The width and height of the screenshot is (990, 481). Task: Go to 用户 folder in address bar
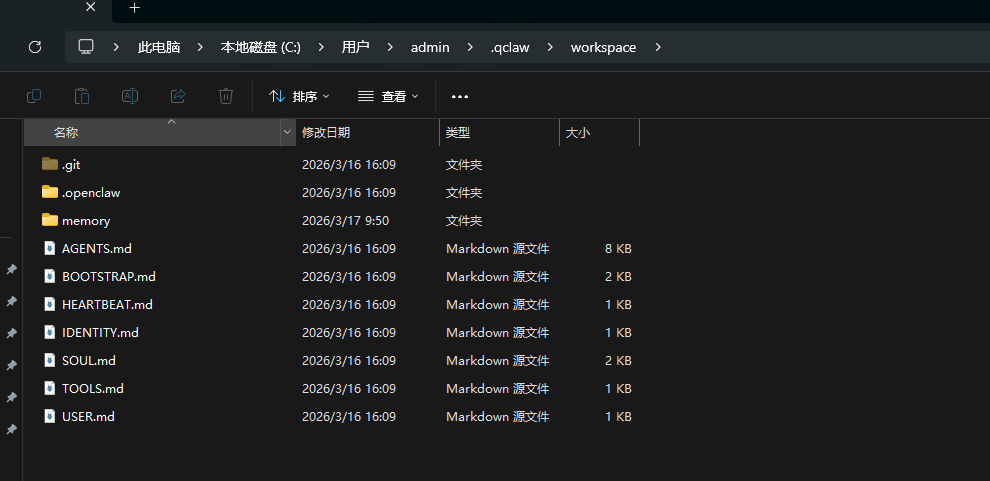point(355,47)
